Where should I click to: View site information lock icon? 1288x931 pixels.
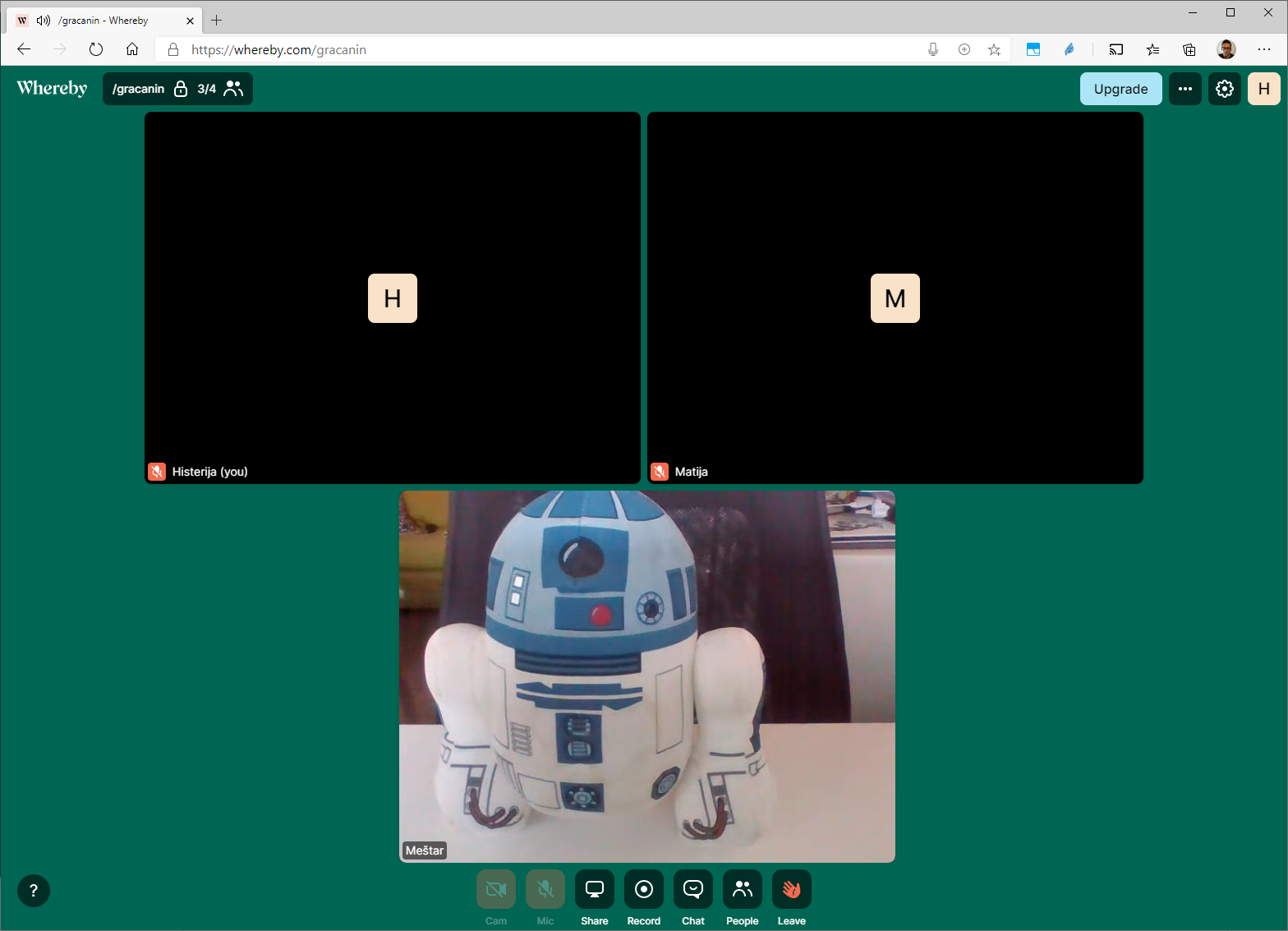pyautogui.click(x=173, y=49)
